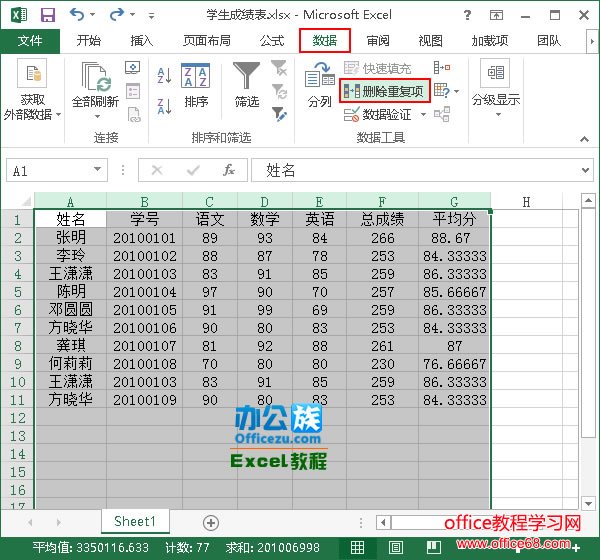Click cell containing 20100105
The image size is (600, 560).
click(x=145, y=310)
